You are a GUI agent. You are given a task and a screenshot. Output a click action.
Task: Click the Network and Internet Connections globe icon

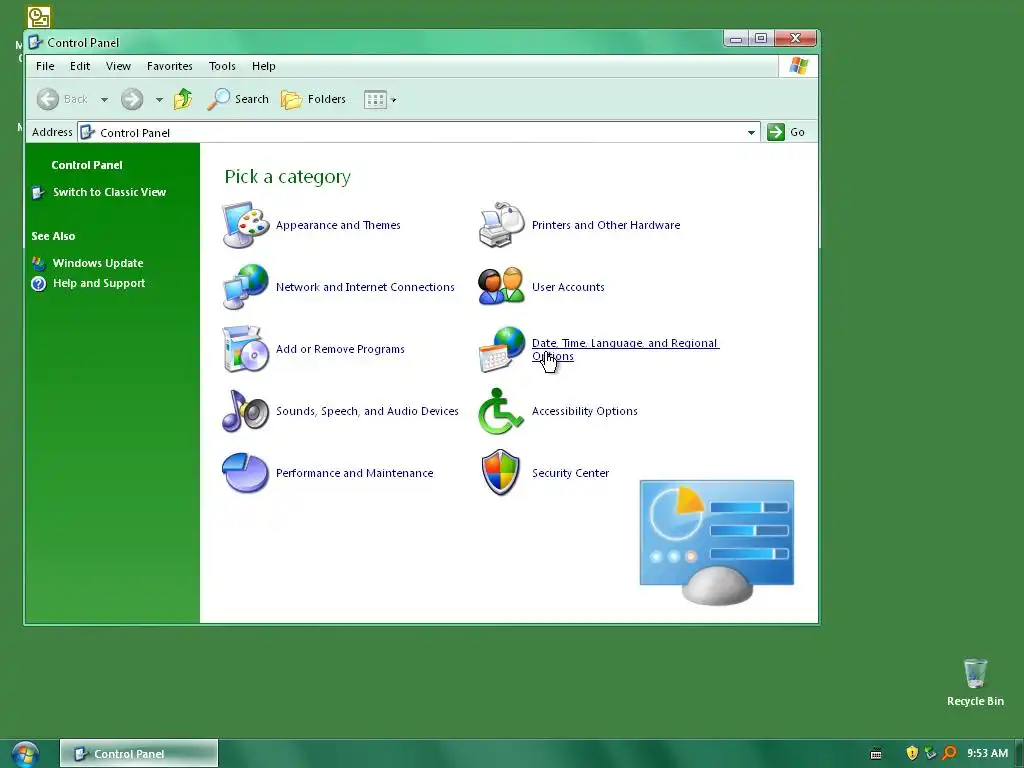coord(246,287)
